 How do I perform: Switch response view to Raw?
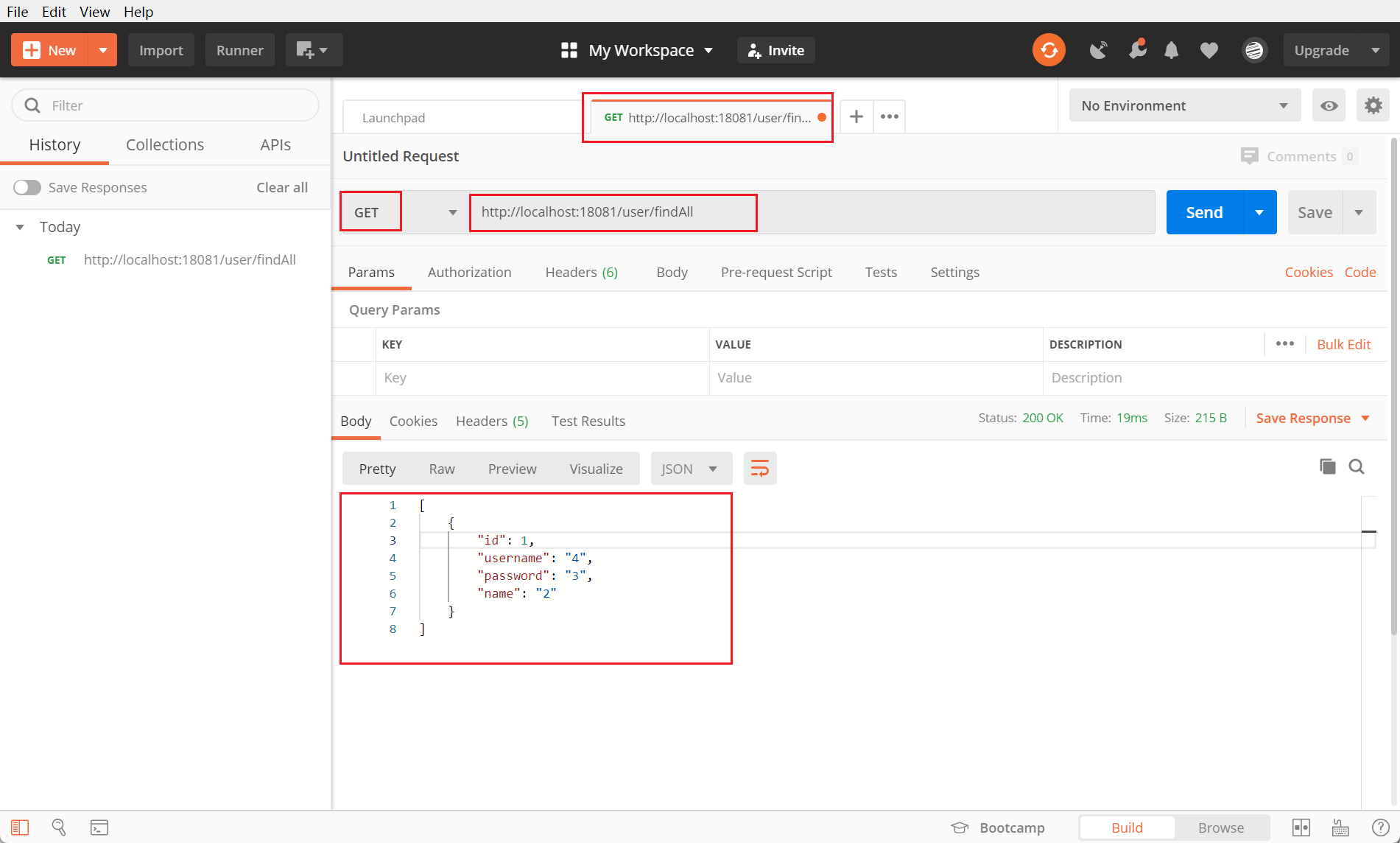[x=442, y=469]
